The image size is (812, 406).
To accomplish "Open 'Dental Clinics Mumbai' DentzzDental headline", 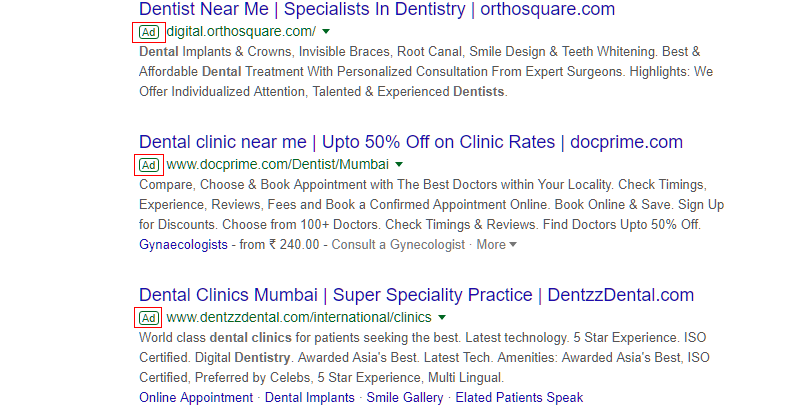I will pos(416,295).
